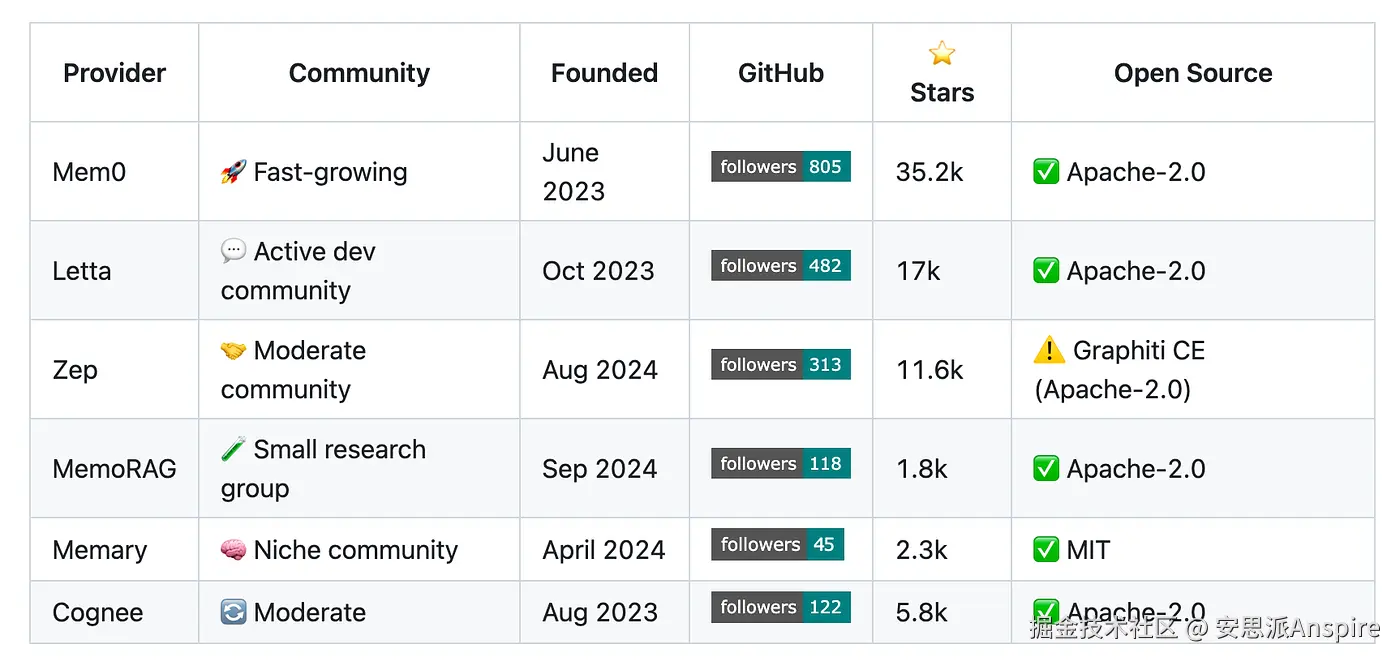The width and height of the screenshot is (1400, 662).
Task: Click the green checkmark beside MIT
Action: pos(1046,550)
